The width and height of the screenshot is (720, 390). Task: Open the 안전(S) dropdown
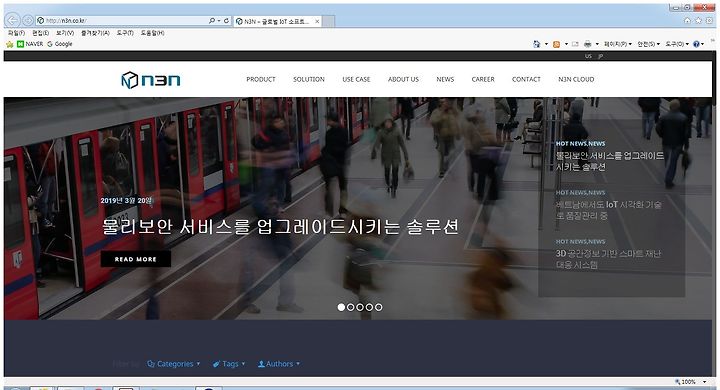(648, 44)
